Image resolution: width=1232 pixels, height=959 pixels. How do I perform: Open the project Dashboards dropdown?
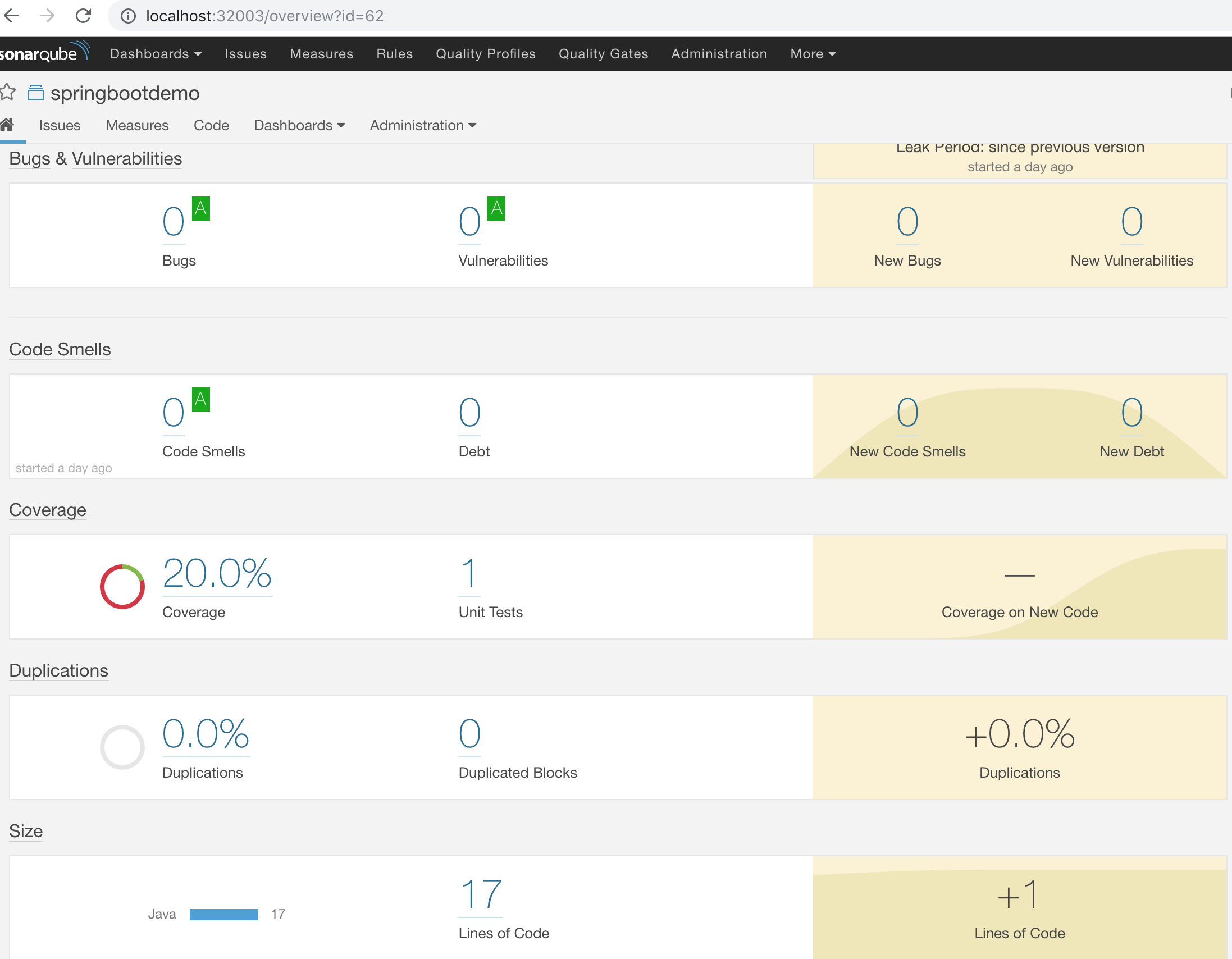[299, 125]
